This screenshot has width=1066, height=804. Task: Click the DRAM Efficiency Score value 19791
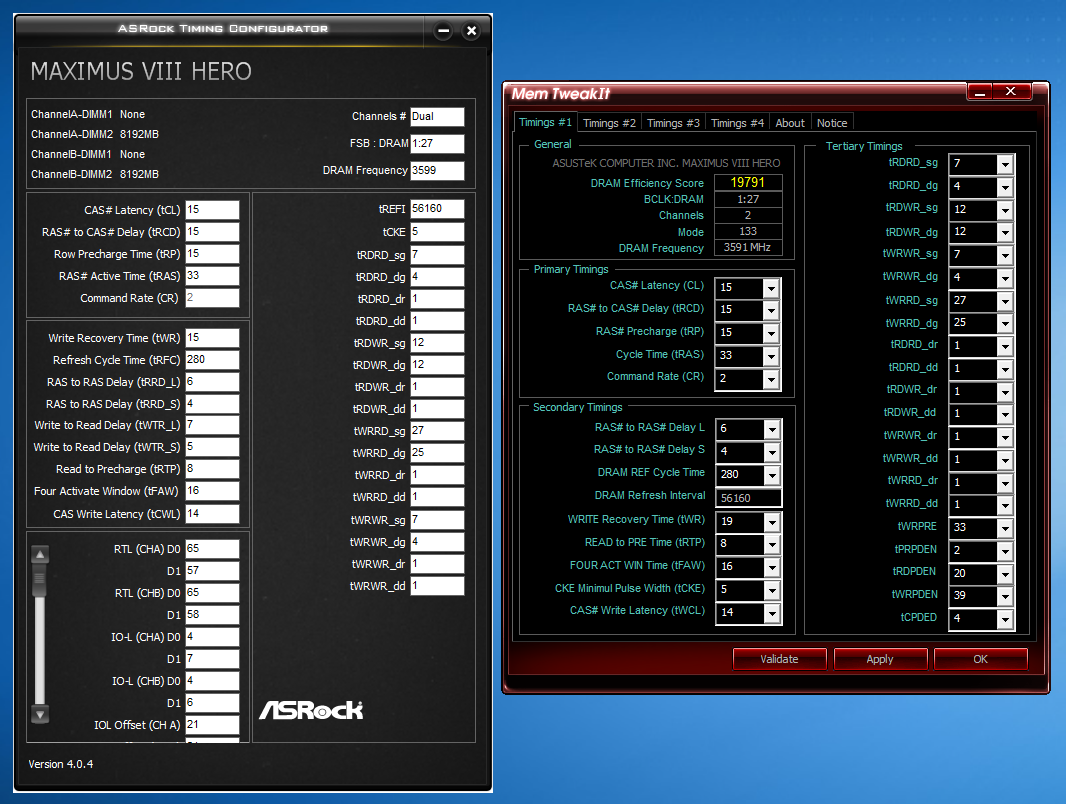[748, 182]
